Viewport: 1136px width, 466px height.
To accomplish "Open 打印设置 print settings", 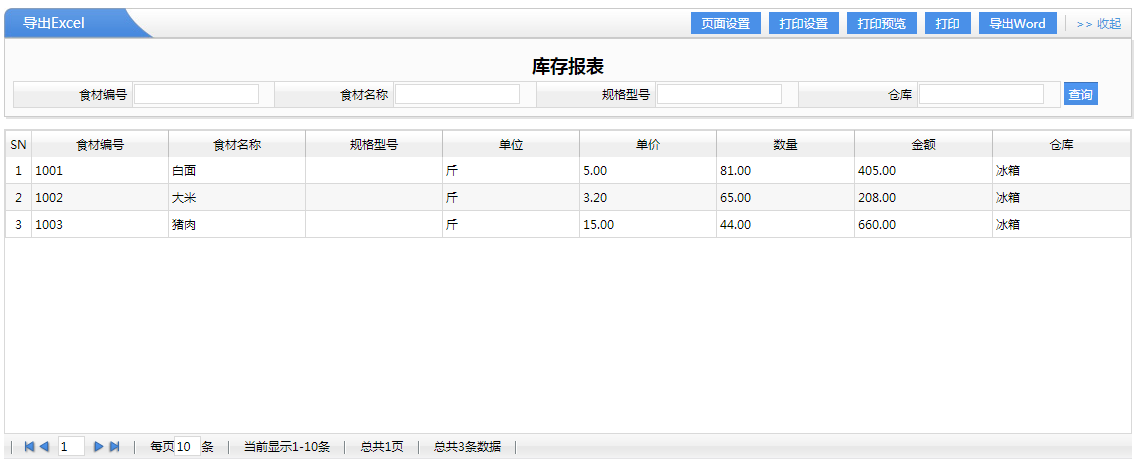I will (x=803, y=24).
